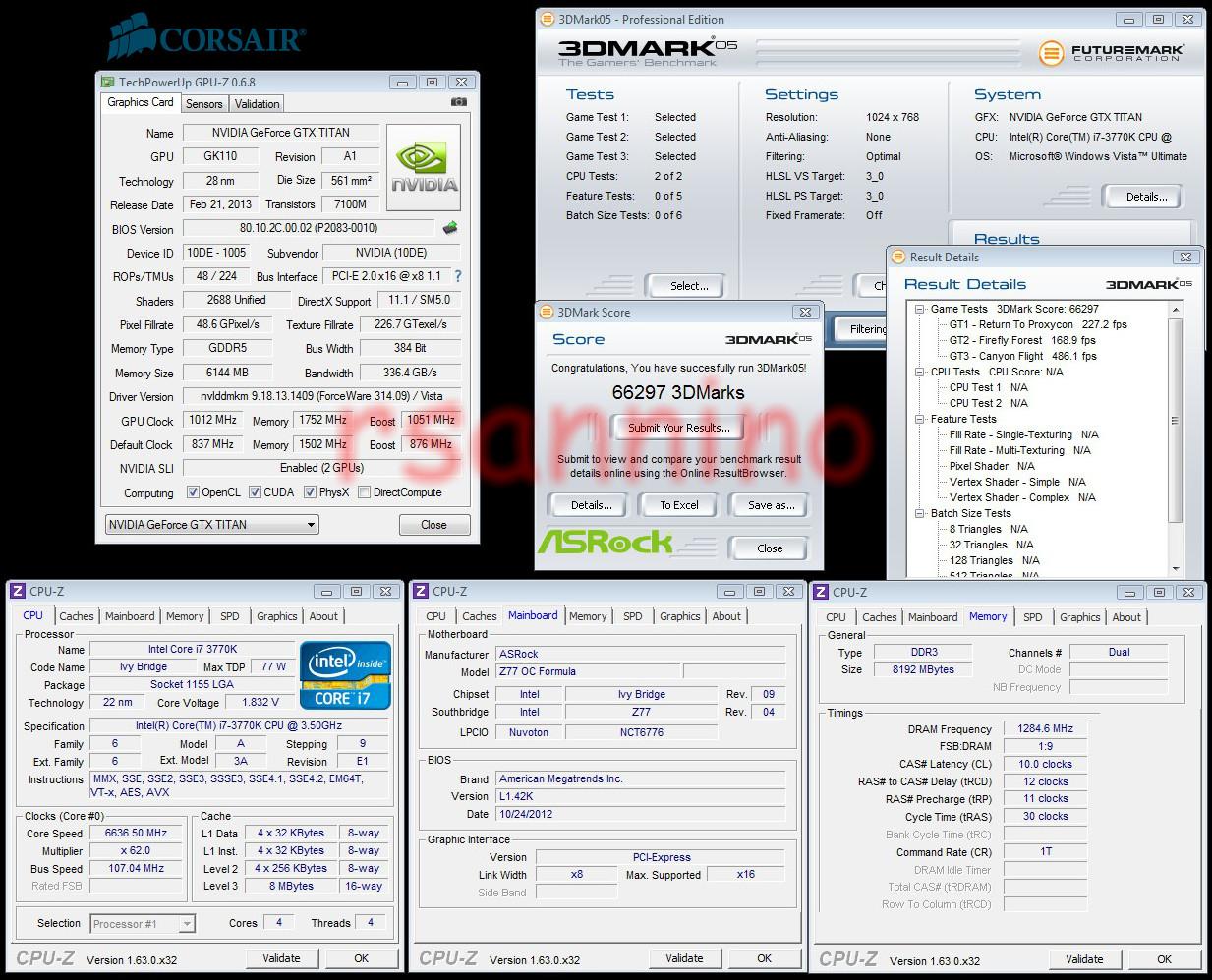Screen dimensions: 1212x980
Task: Open the Memory tab in the CPU-Z Mainboard window
Action: [588, 616]
